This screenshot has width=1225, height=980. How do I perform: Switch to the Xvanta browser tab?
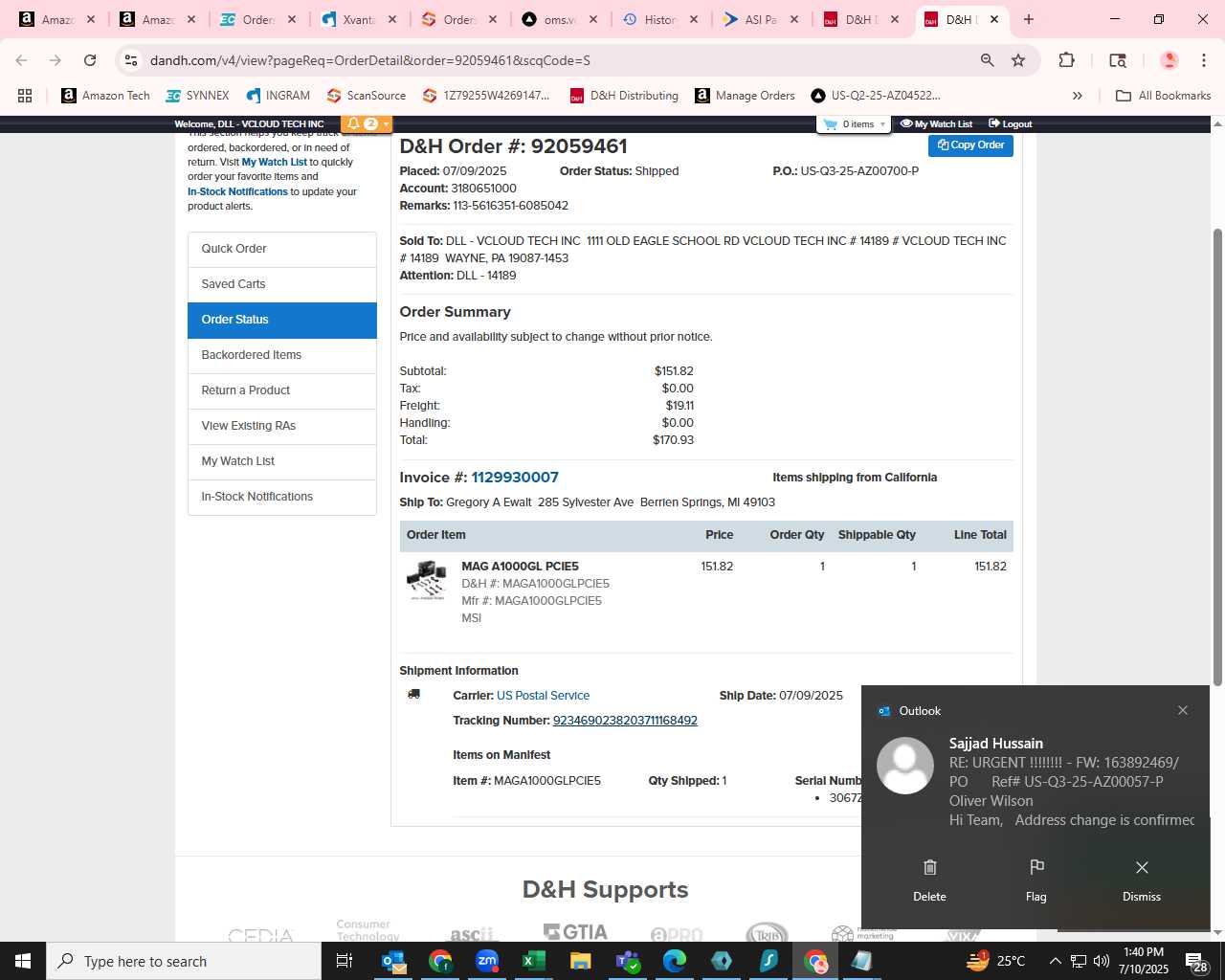pos(360,19)
